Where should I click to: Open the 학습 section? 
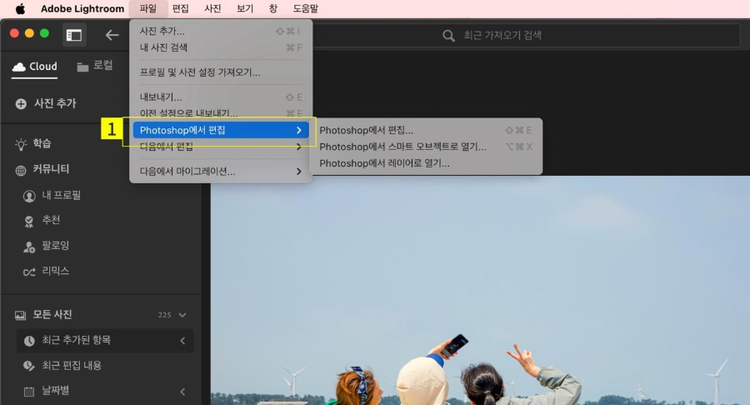[x=42, y=143]
